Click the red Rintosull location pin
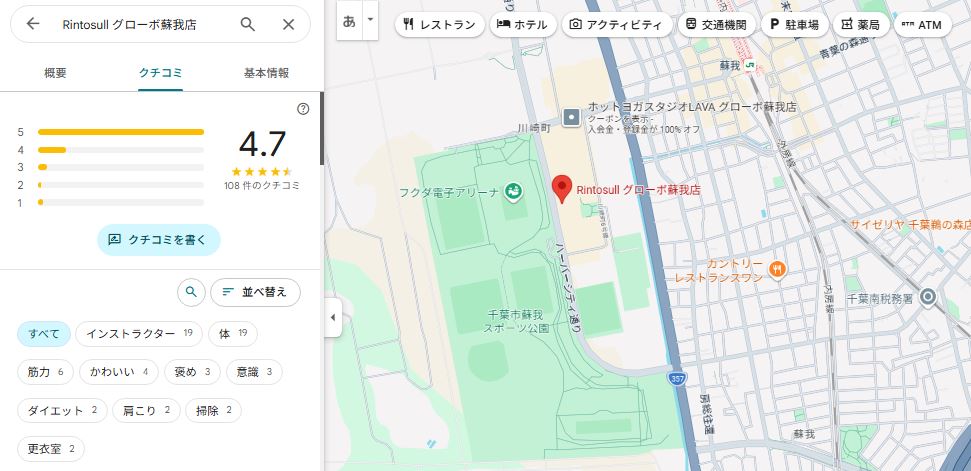Image resolution: width=971 pixels, height=471 pixels. pos(562,188)
